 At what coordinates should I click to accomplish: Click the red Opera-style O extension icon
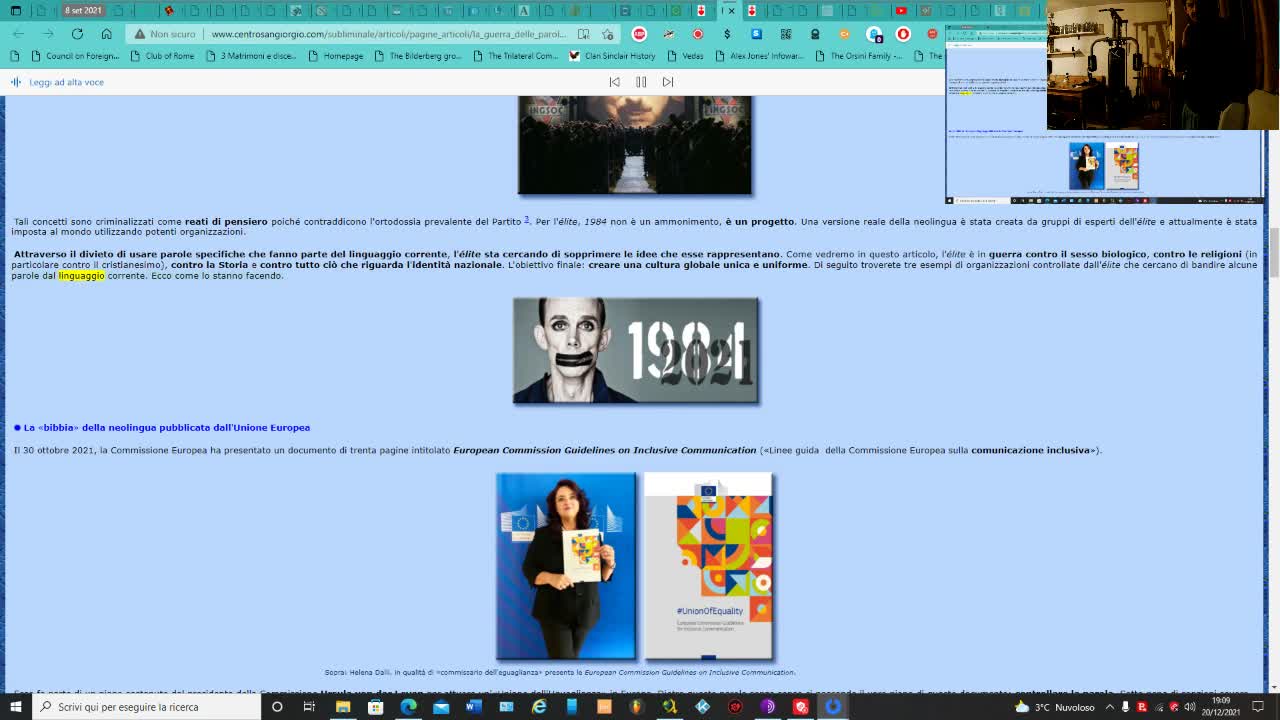903,34
